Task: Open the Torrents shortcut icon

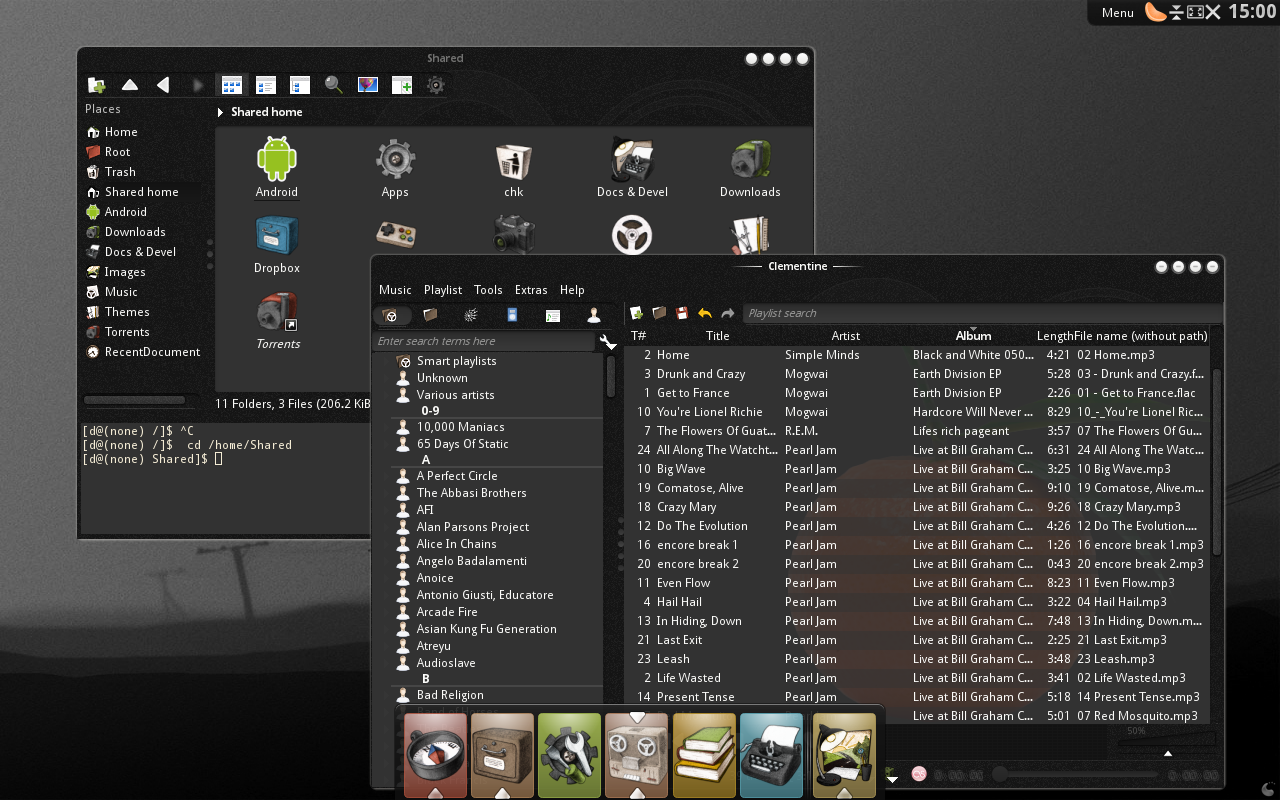Action: 277,311
